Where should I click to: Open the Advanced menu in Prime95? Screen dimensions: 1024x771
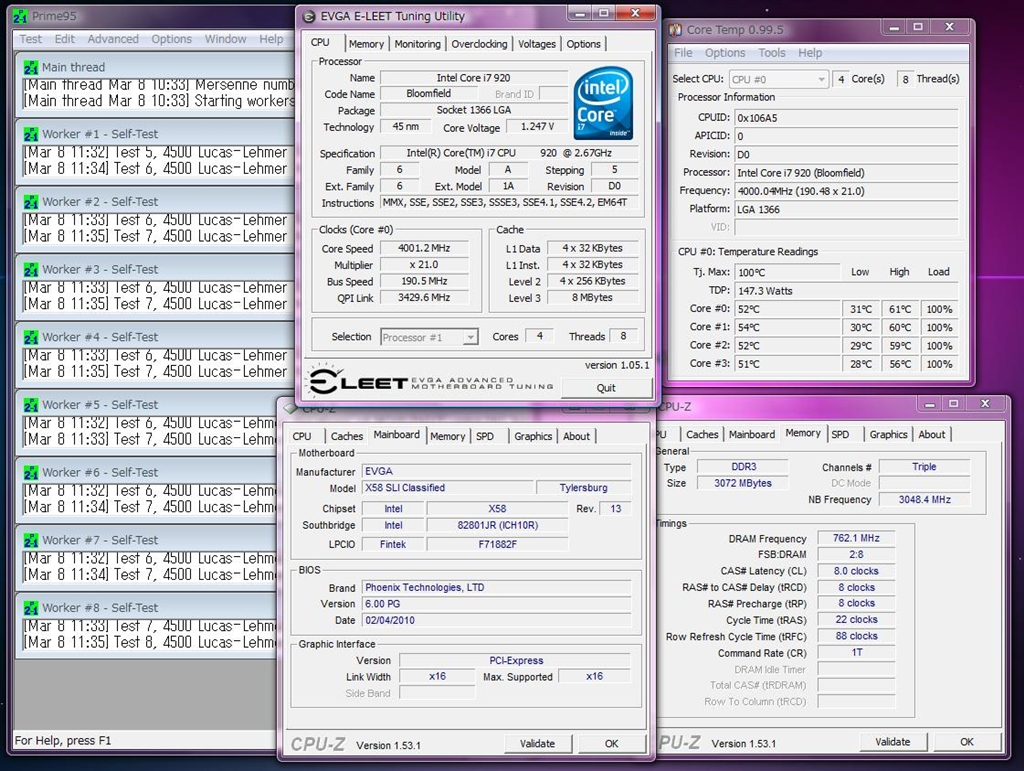click(113, 39)
